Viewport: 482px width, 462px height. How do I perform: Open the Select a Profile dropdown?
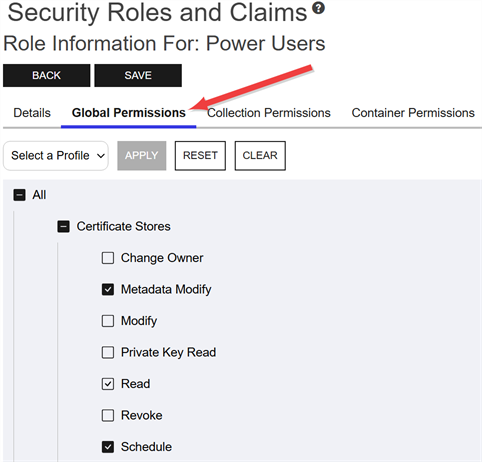click(x=56, y=156)
